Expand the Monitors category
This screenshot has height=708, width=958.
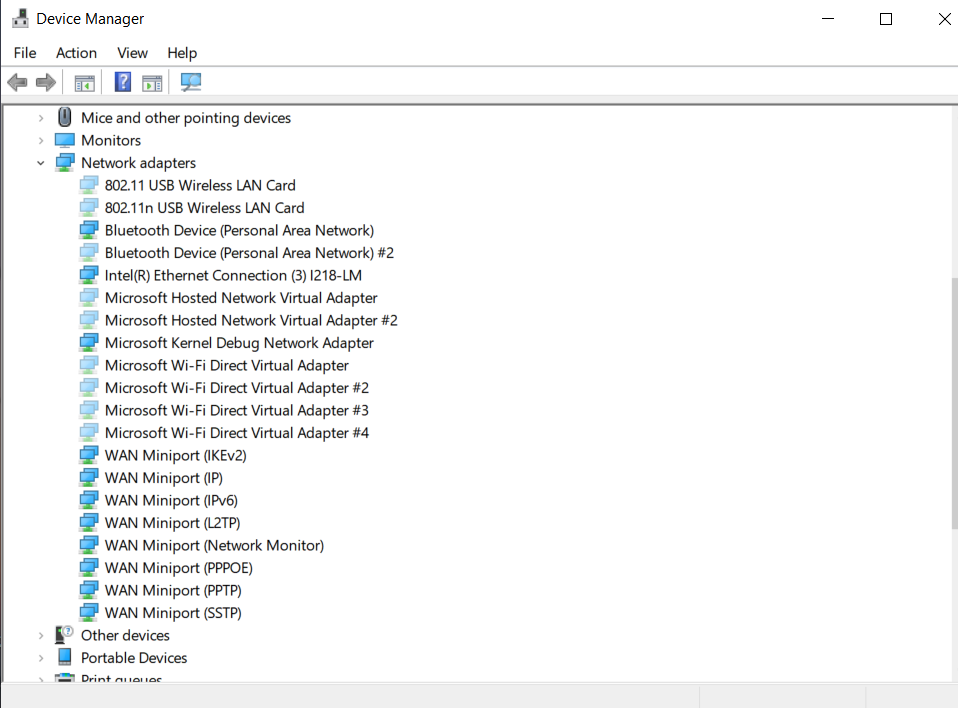[x=41, y=140]
